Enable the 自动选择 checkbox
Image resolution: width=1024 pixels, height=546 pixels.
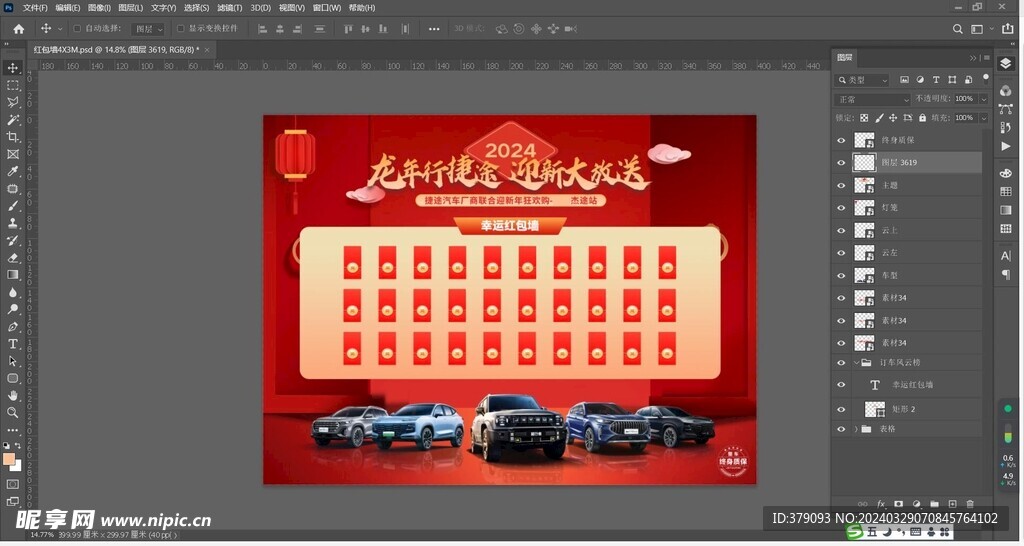click(77, 29)
